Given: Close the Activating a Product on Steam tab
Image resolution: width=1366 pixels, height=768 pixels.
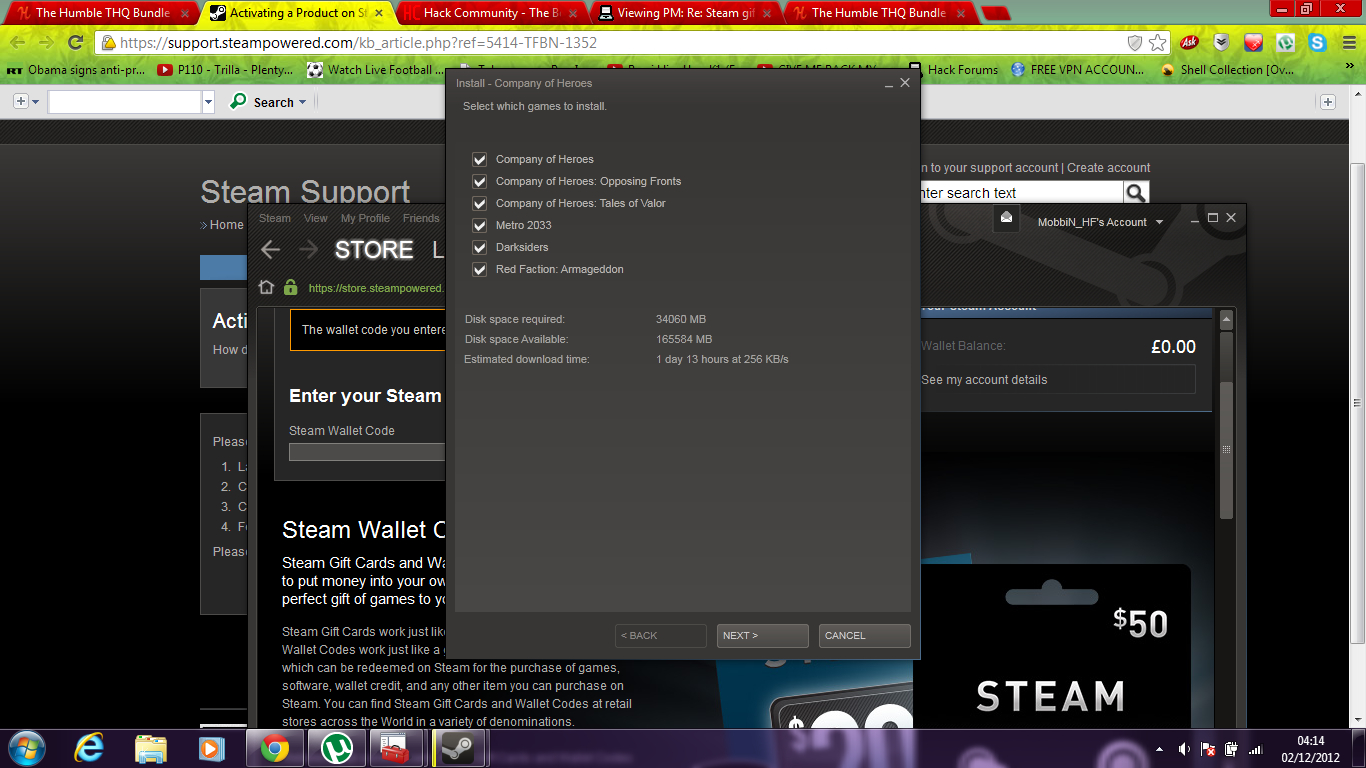Looking at the screenshot, I should 378,14.
